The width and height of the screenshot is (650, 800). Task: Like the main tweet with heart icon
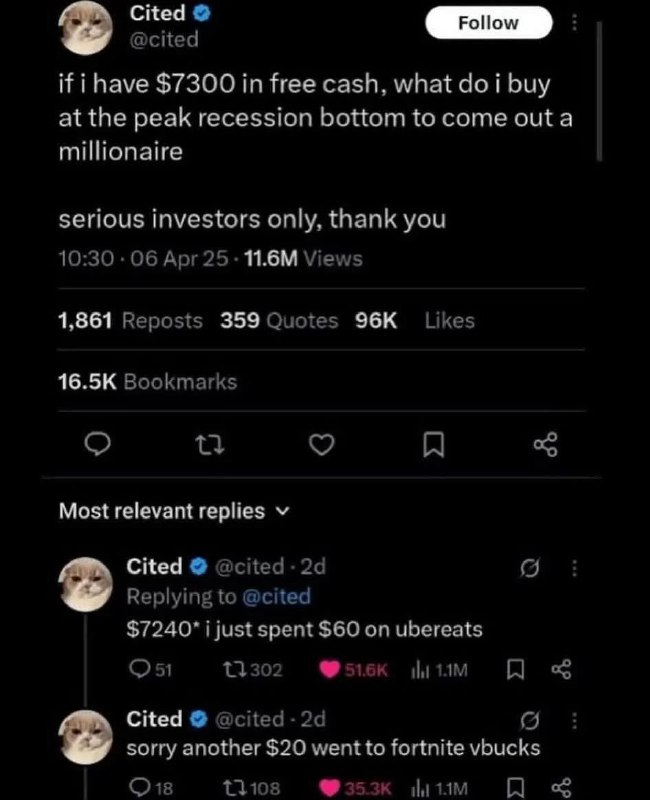tap(322, 444)
